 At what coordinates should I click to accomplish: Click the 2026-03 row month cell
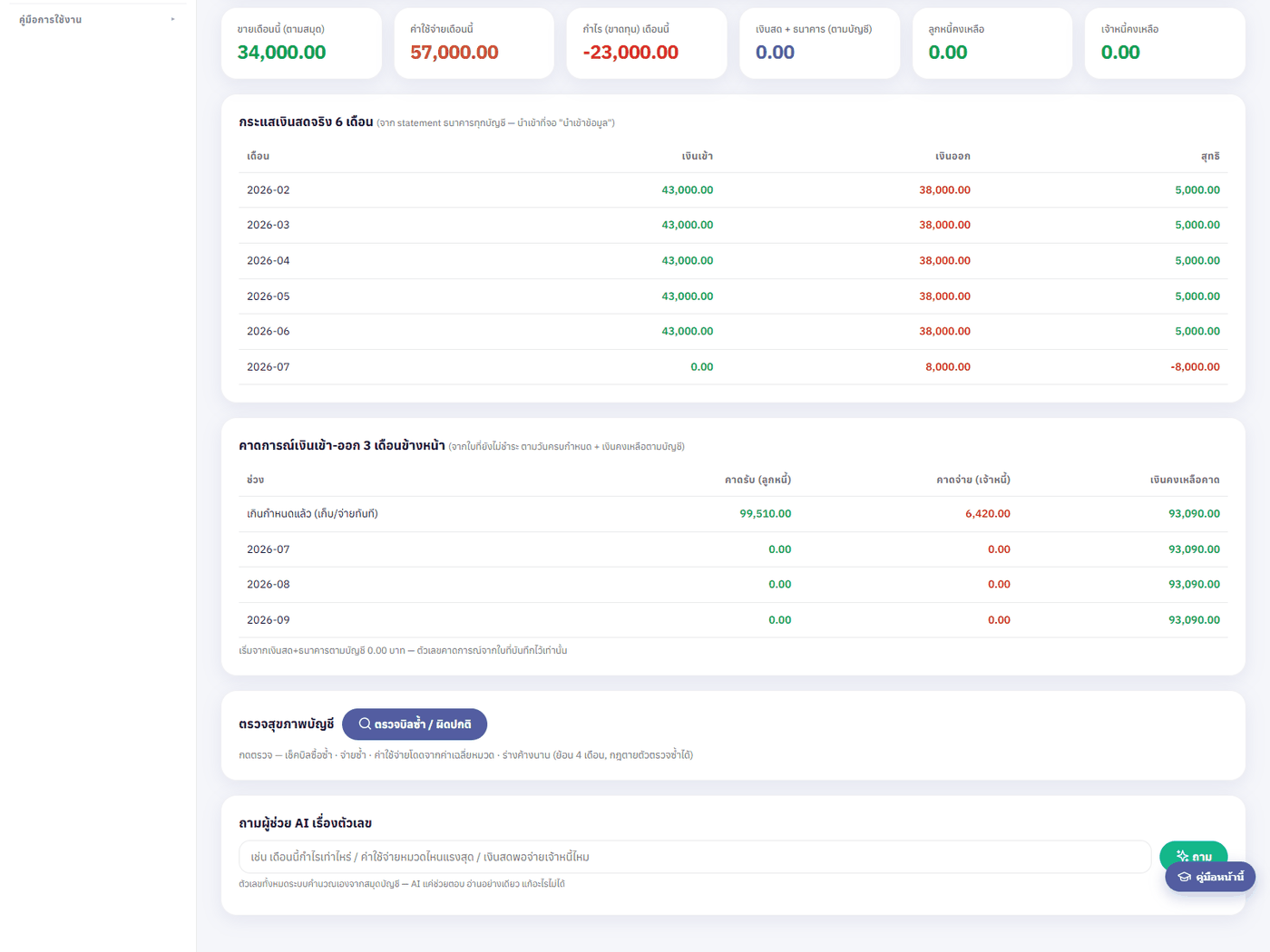(x=269, y=225)
